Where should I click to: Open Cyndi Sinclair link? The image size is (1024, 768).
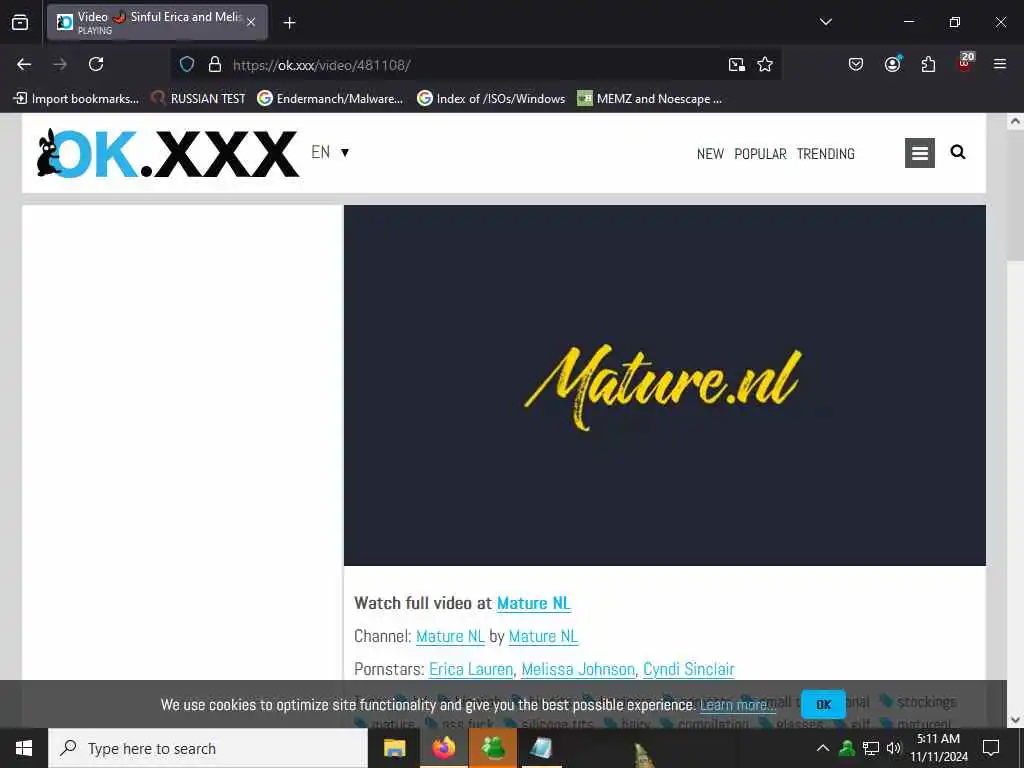coord(689,669)
